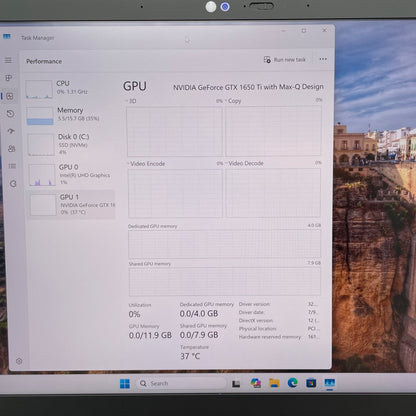Select the CPU performance item

70,89
